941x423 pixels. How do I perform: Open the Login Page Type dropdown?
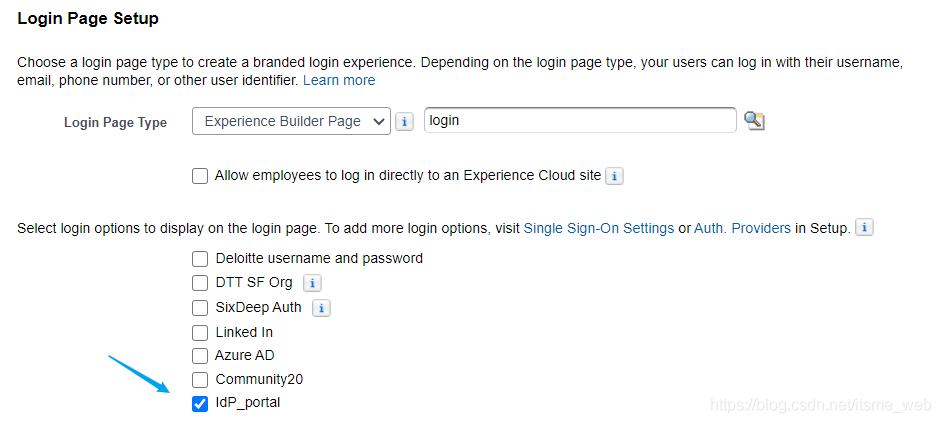click(x=291, y=121)
